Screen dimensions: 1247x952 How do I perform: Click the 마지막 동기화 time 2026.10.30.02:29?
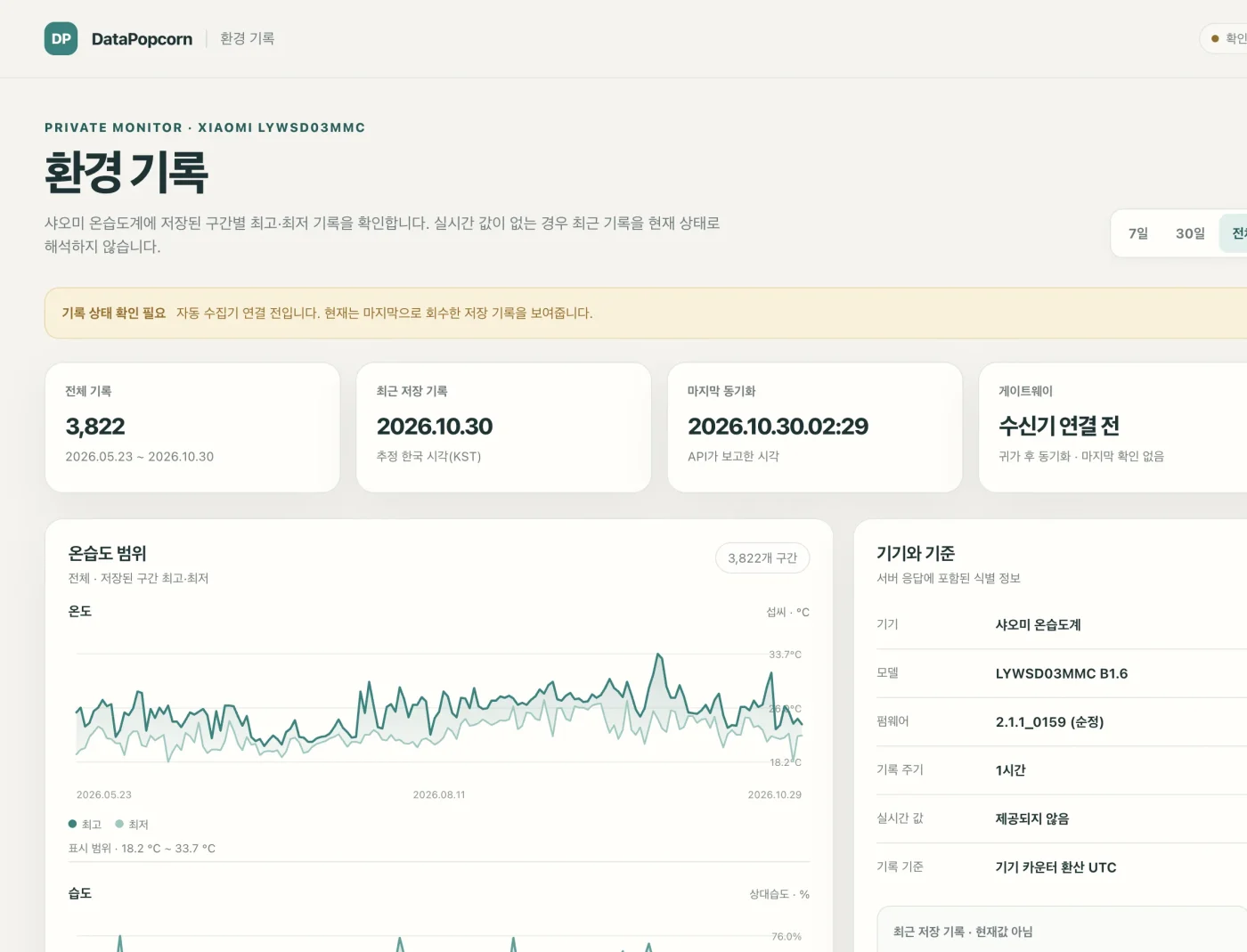coord(778,427)
